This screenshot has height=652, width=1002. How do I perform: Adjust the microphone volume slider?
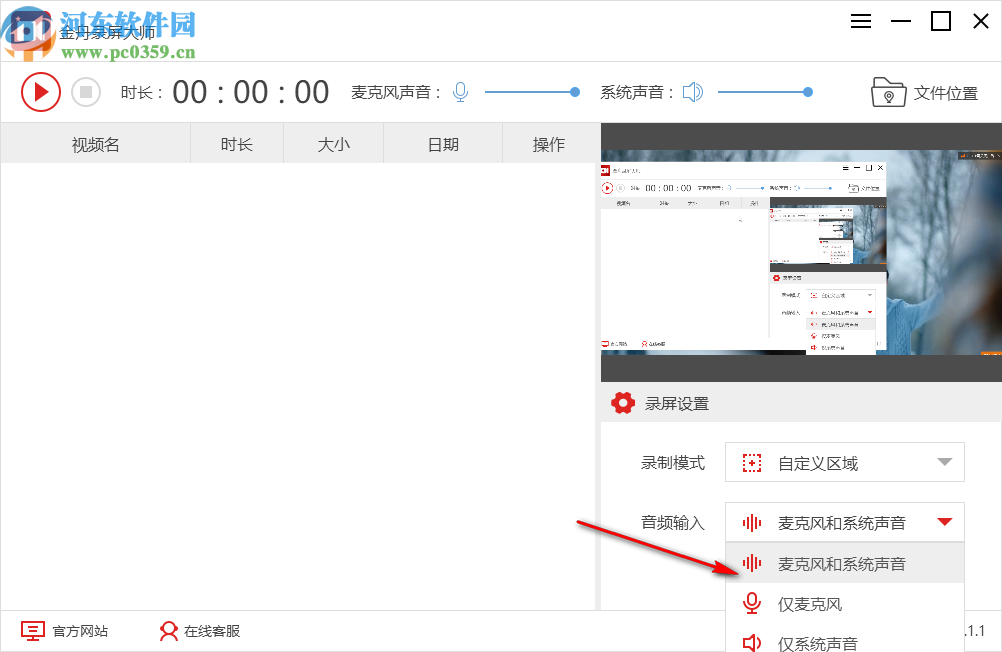point(574,91)
